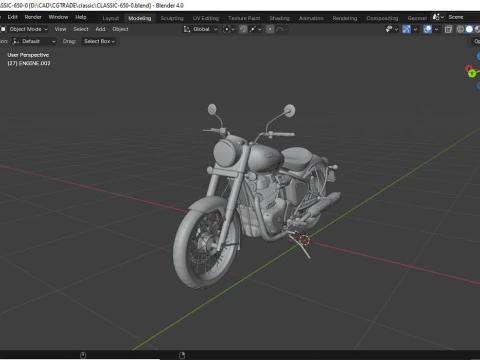The image size is (480, 360).
Task: Click the '(27) ENGINE.002' label
Action: click(x=29, y=63)
